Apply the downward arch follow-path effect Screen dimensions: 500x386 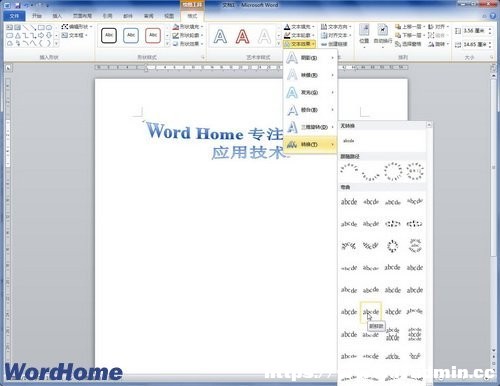[371, 173]
